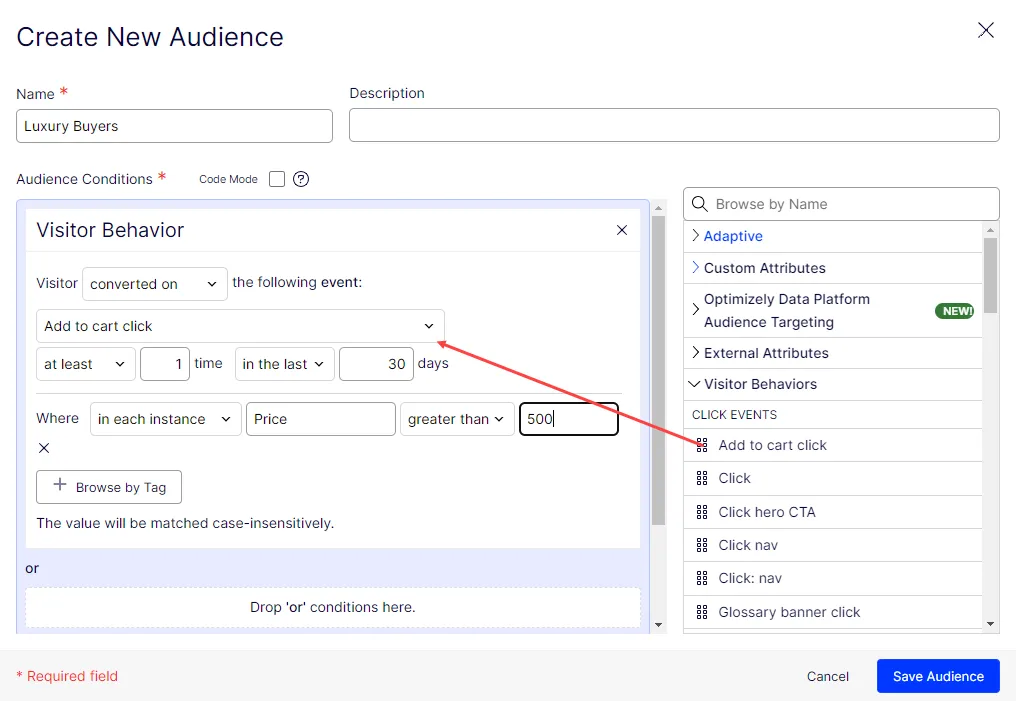This screenshot has height=701, width=1016.
Task: Open the 'greater than' operator dropdown
Action: point(457,419)
